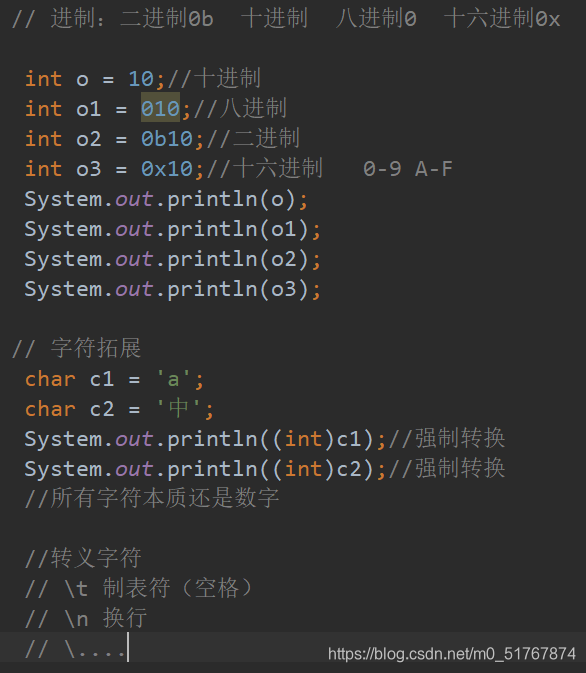Click the comment 字符拓展
Screen dimensions: 586x673
pos(76,348)
